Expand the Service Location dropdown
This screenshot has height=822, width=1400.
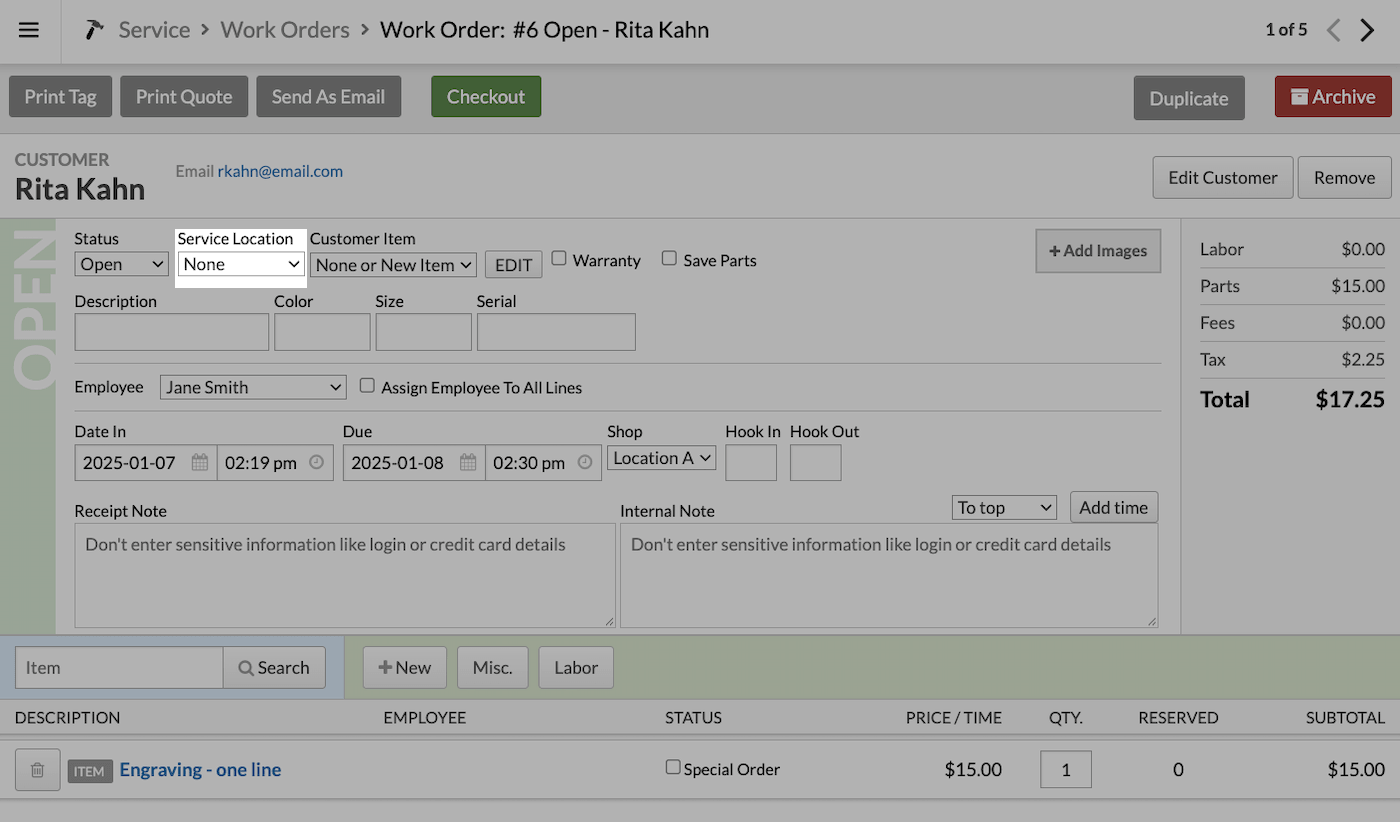tap(241, 264)
